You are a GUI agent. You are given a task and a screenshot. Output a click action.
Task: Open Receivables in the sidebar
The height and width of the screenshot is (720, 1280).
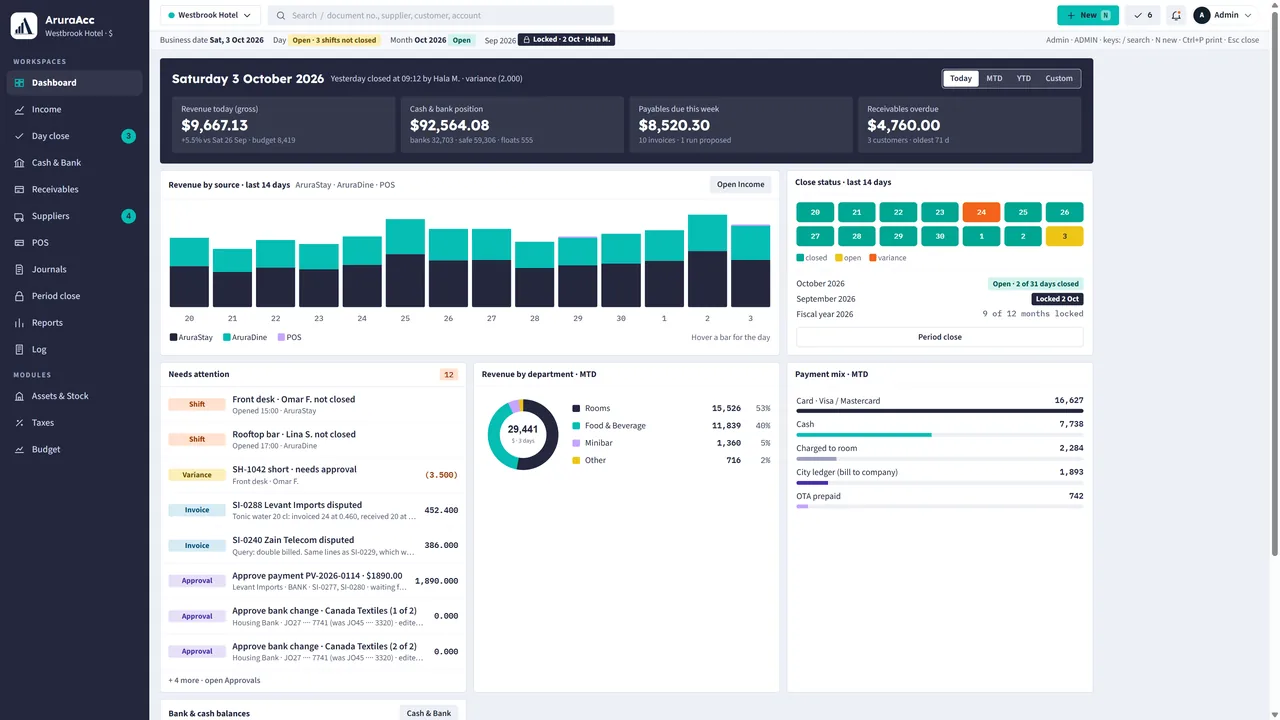[x=74, y=189]
